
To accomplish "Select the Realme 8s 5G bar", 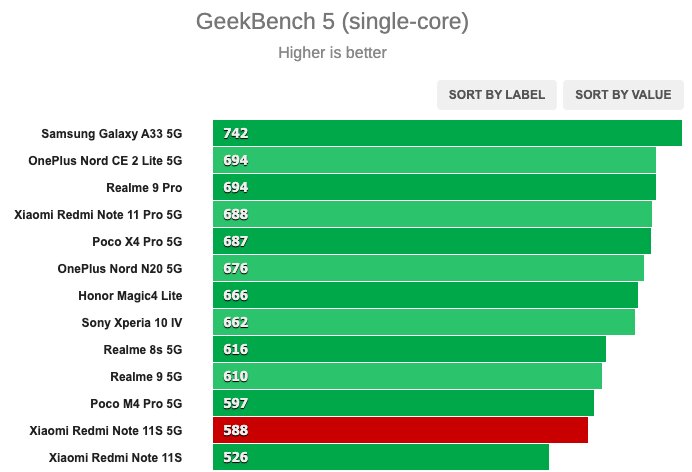I will tap(409, 349).
